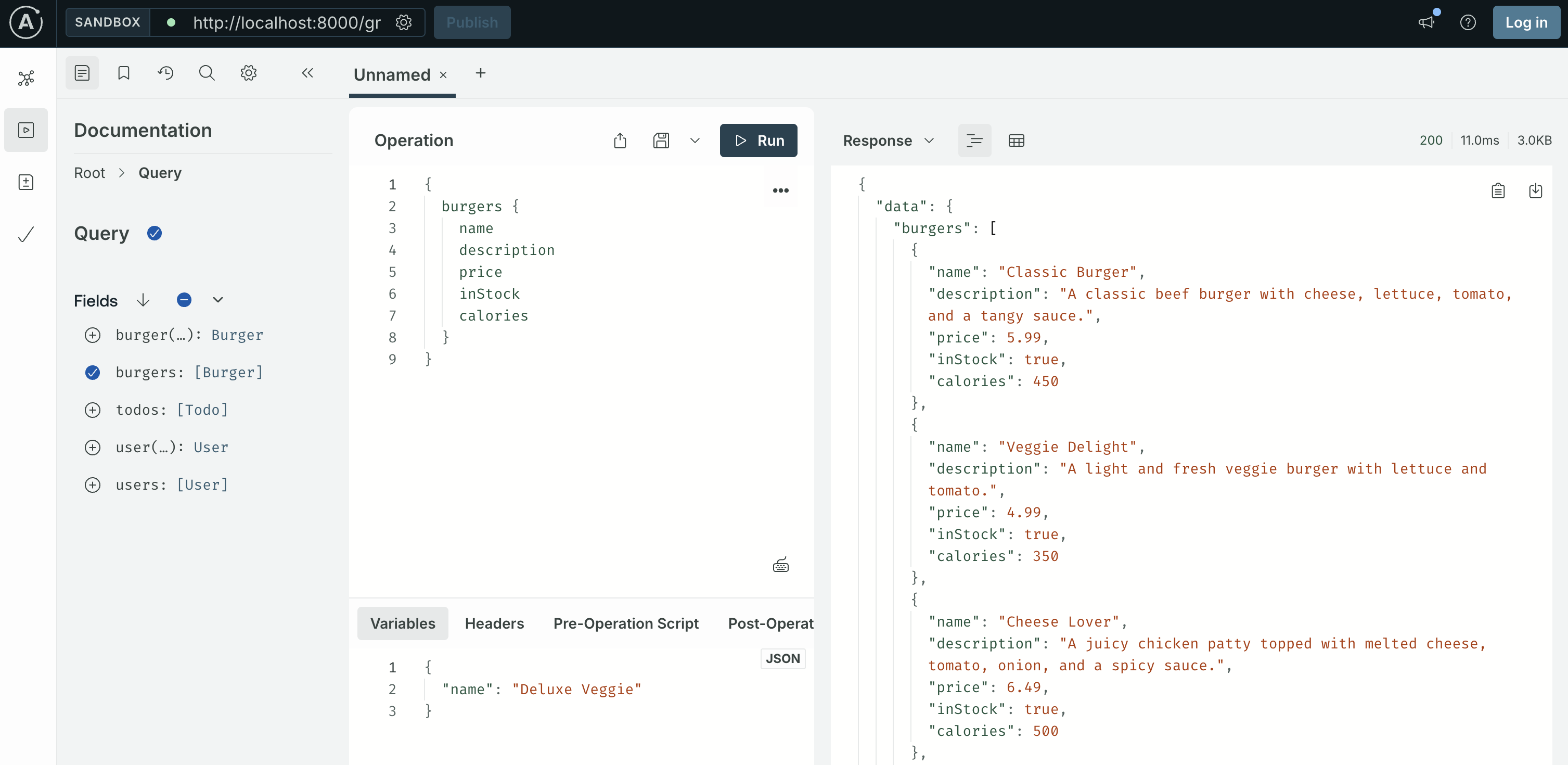Switch response to table view icon
Viewport: 1568px width, 765px height.
[1016, 141]
